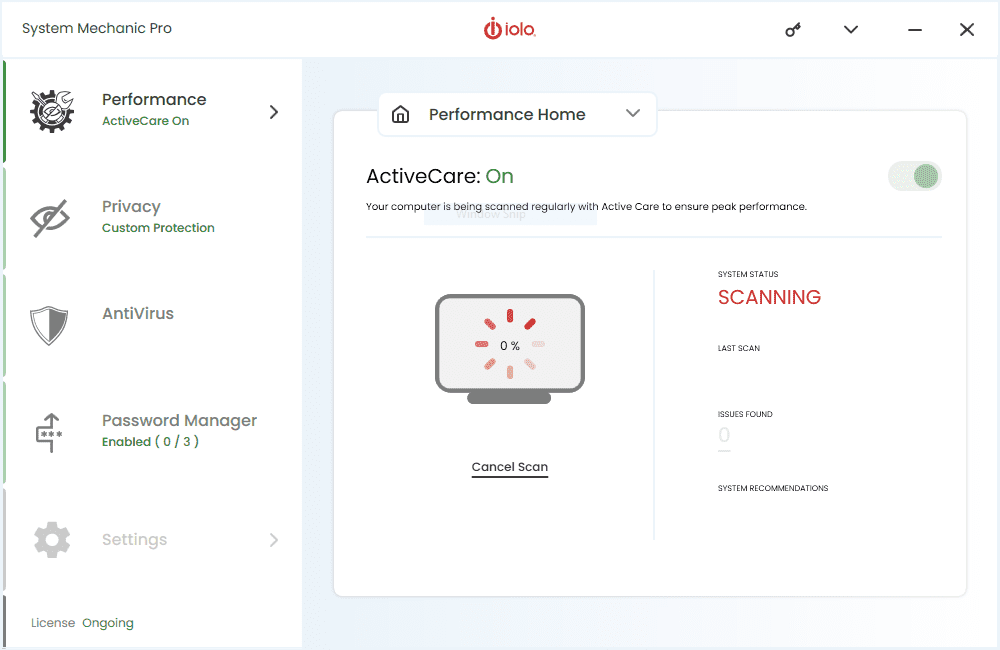This screenshot has width=1000, height=650.
Task: Open the AntiVirus section
Action: [x=153, y=325]
